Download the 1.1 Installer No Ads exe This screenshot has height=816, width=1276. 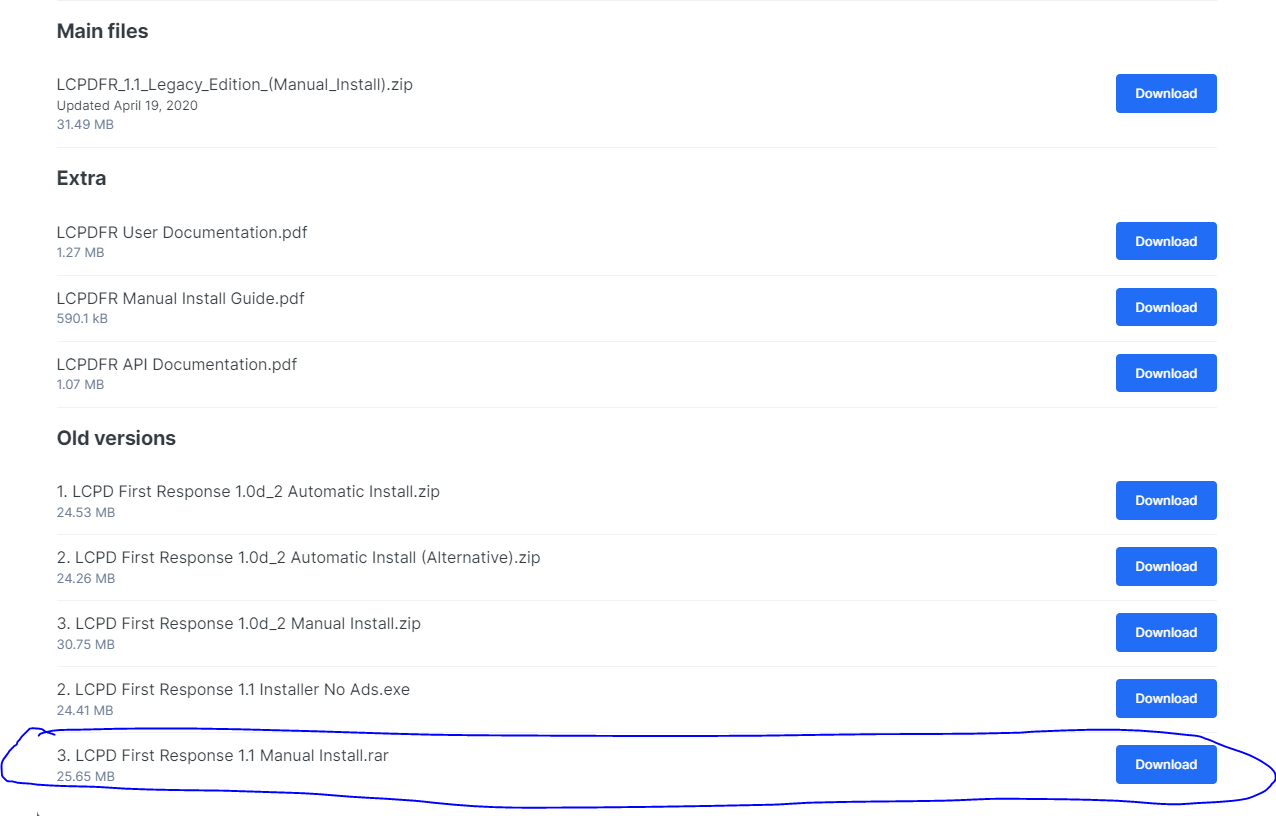pyautogui.click(x=1165, y=698)
